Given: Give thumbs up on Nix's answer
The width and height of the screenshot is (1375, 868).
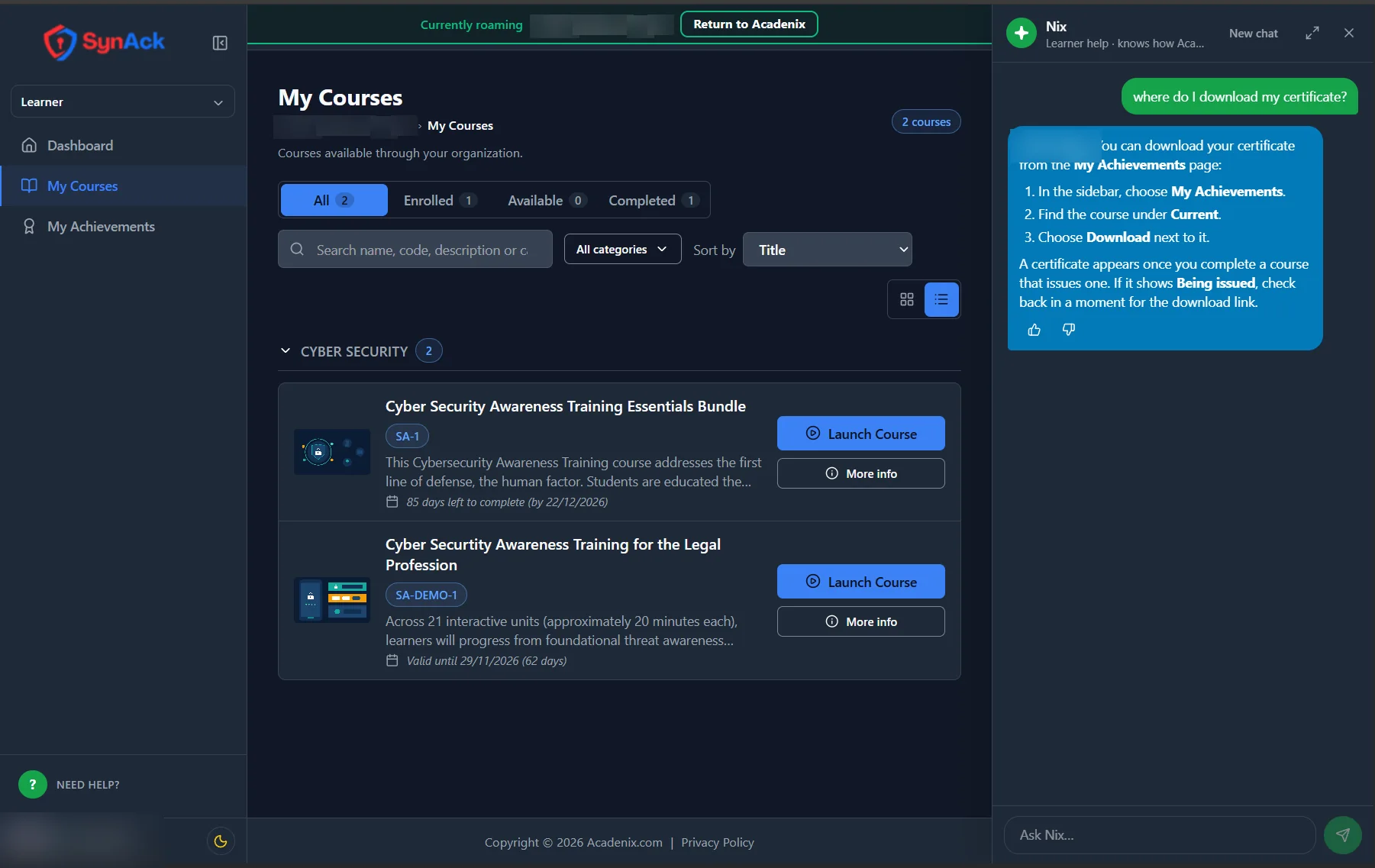Looking at the screenshot, I should [x=1034, y=330].
